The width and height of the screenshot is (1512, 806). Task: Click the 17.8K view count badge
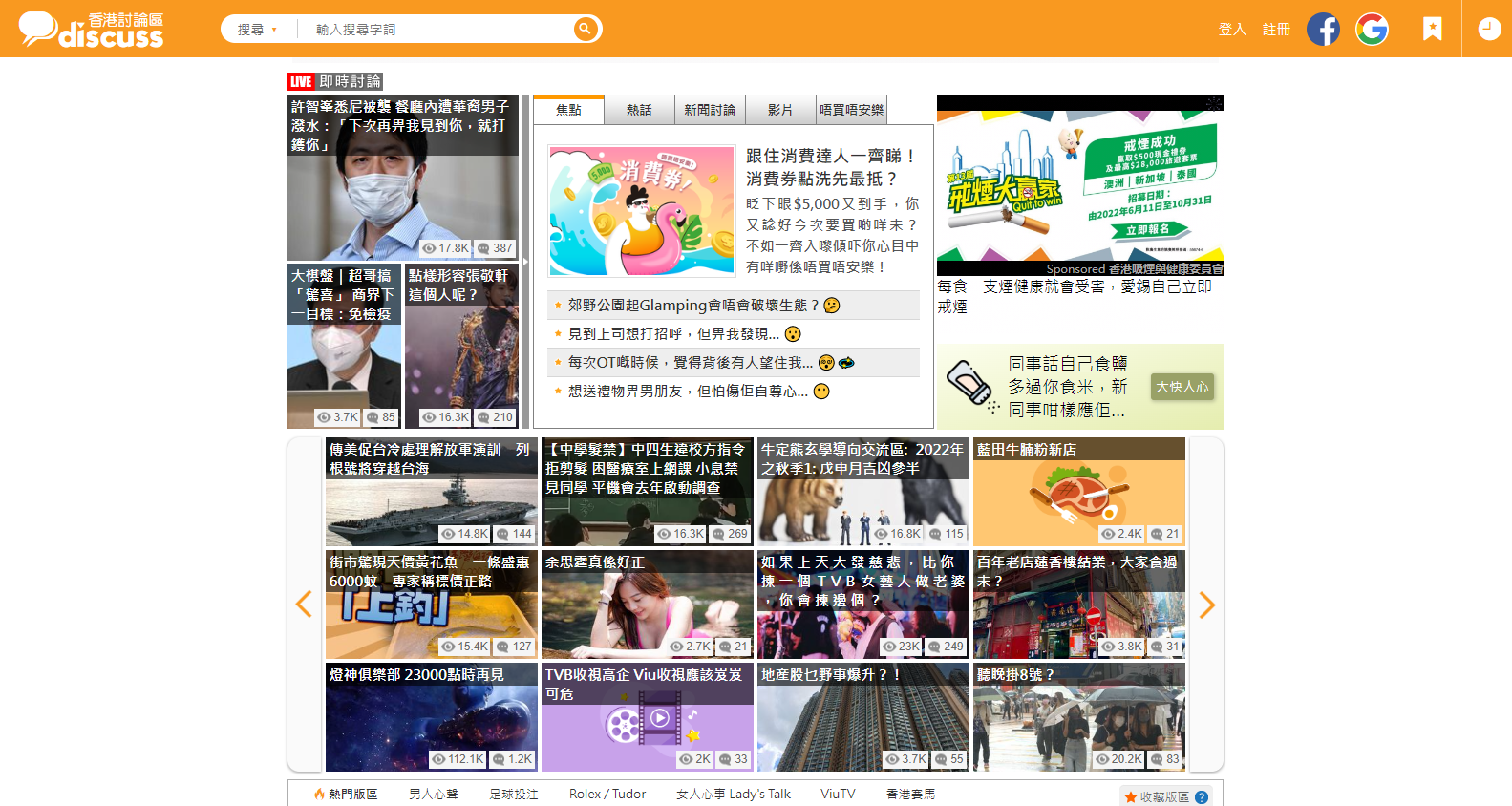[446, 248]
